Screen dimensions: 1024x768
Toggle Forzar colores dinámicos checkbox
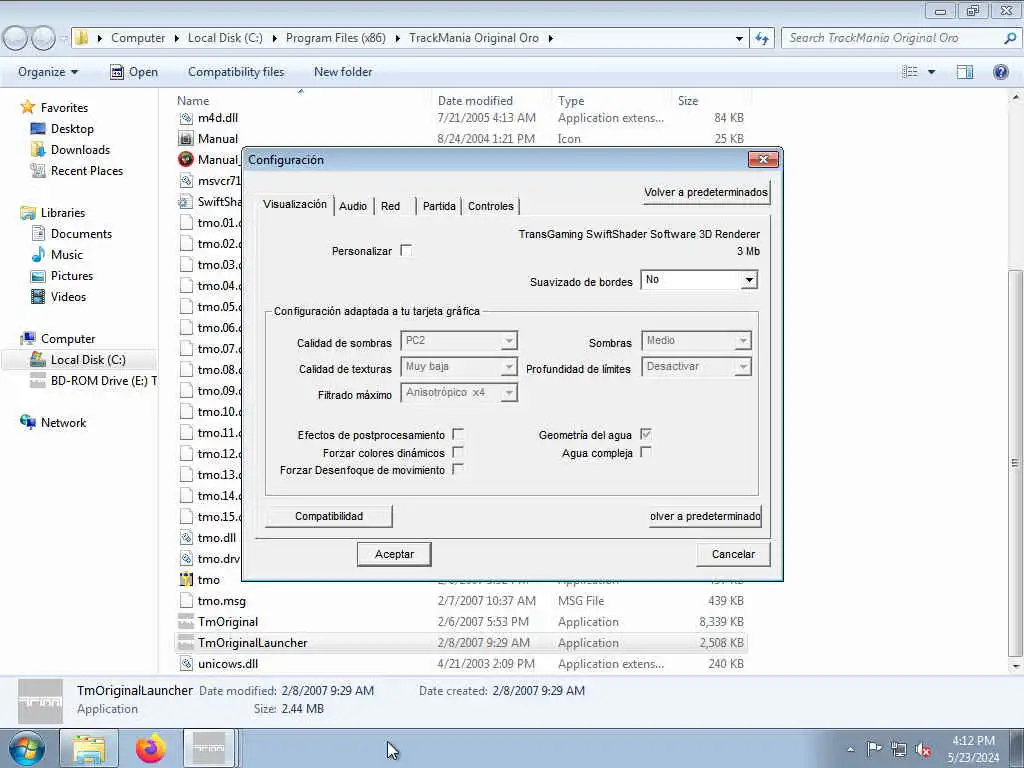pos(458,452)
